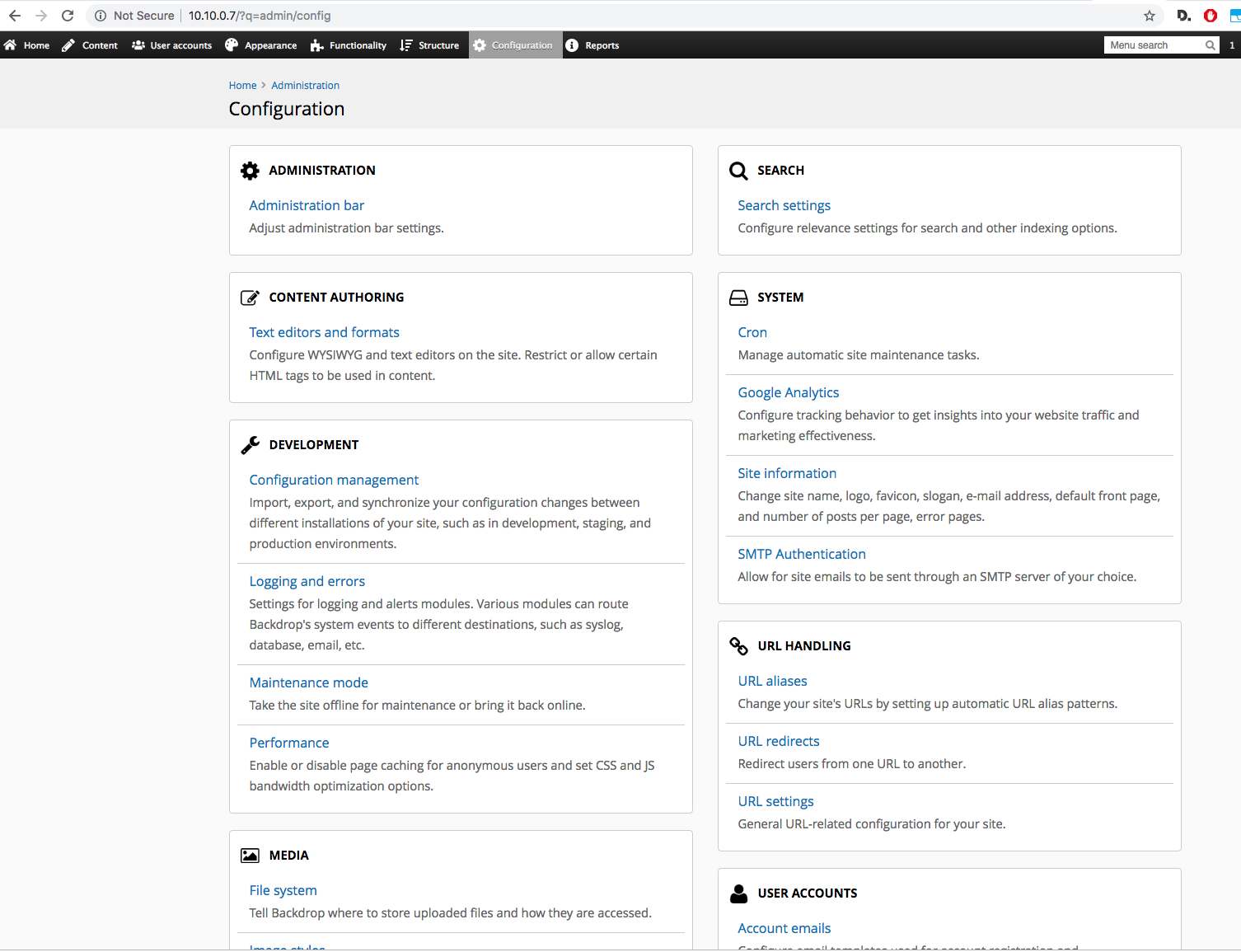The height and width of the screenshot is (952, 1241).
Task: Open URL redirects link
Action: point(779,741)
